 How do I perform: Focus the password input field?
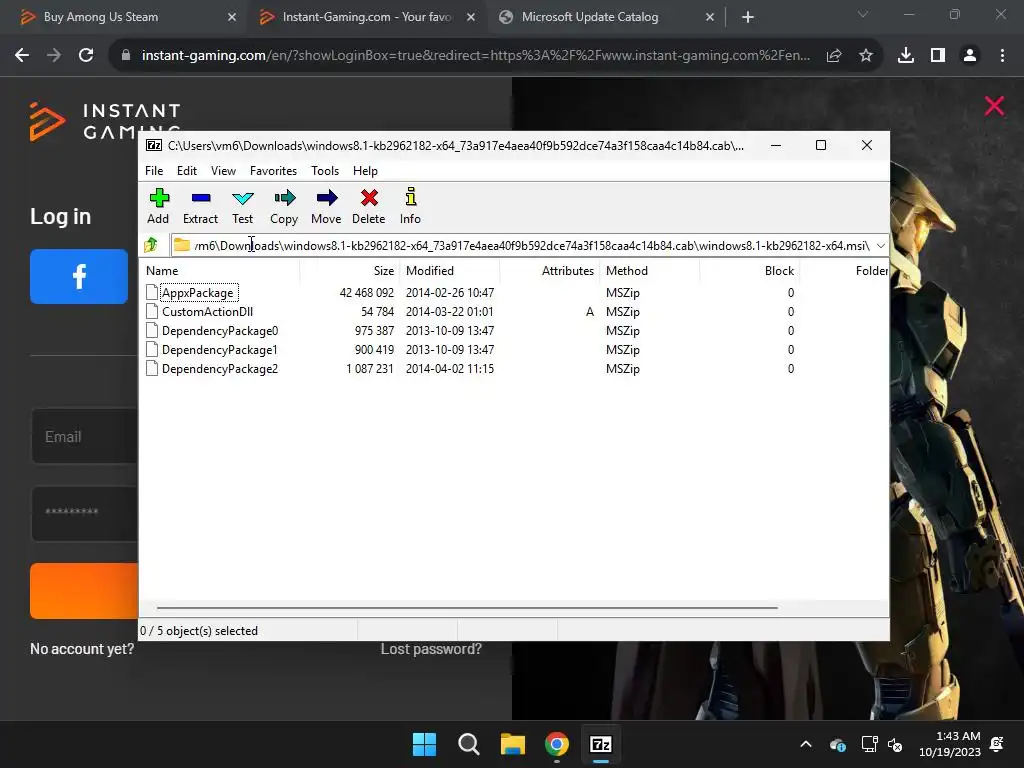pos(85,513)
